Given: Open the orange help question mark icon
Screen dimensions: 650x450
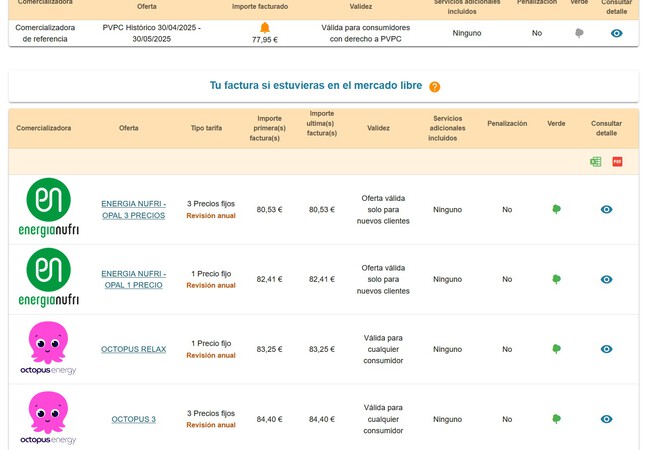Looking at the screenshot, I should tap(434, 87).
